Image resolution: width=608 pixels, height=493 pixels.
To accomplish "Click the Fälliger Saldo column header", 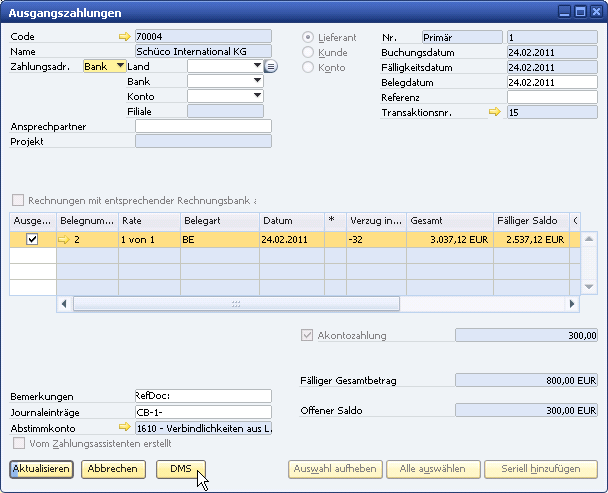I will point(530,220).
